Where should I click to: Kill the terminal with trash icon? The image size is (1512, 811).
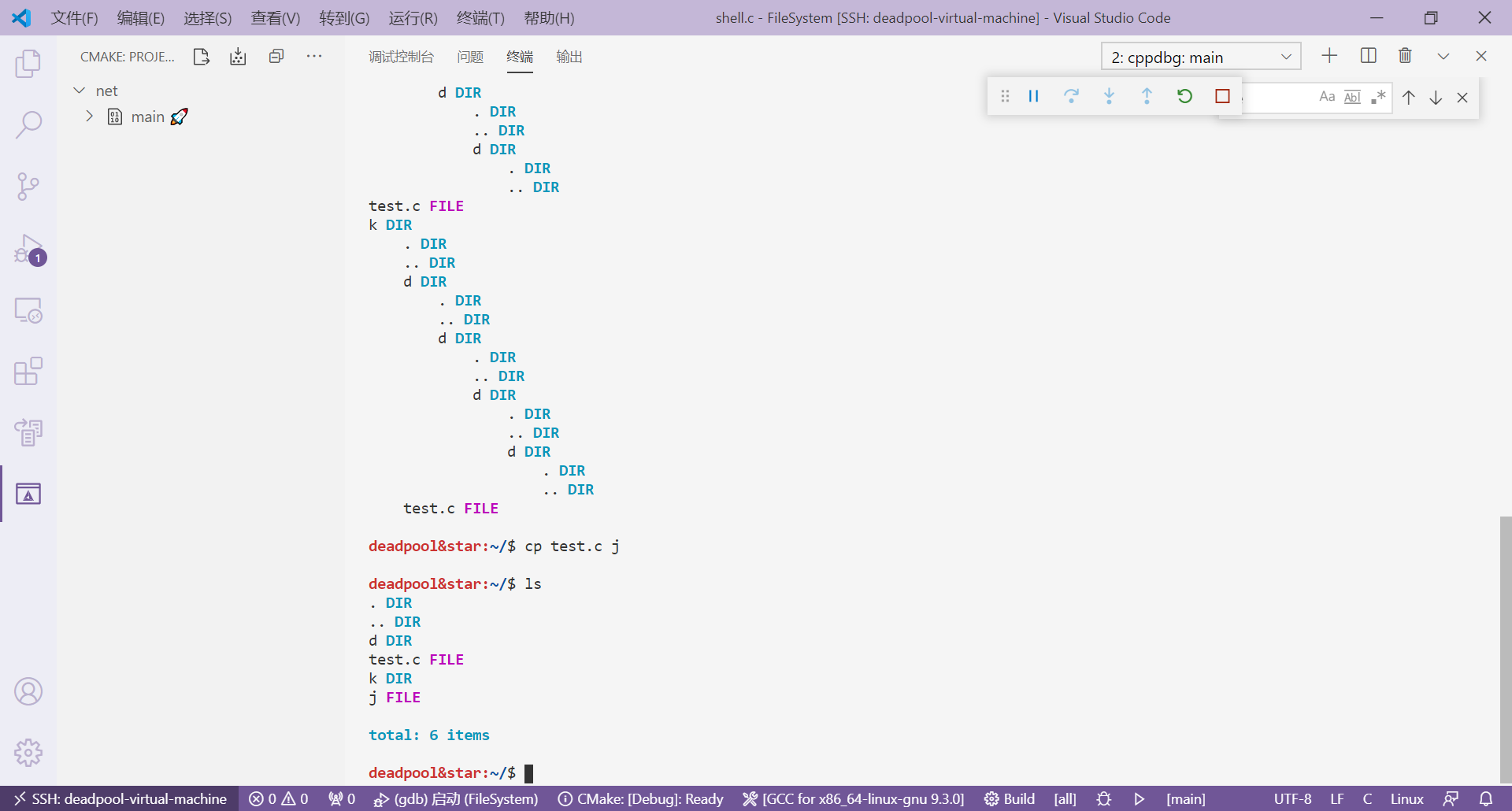(1405, 56)
